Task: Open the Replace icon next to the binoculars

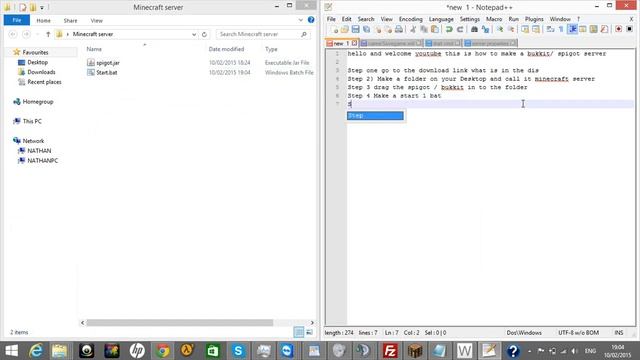Action: point(485,29)
